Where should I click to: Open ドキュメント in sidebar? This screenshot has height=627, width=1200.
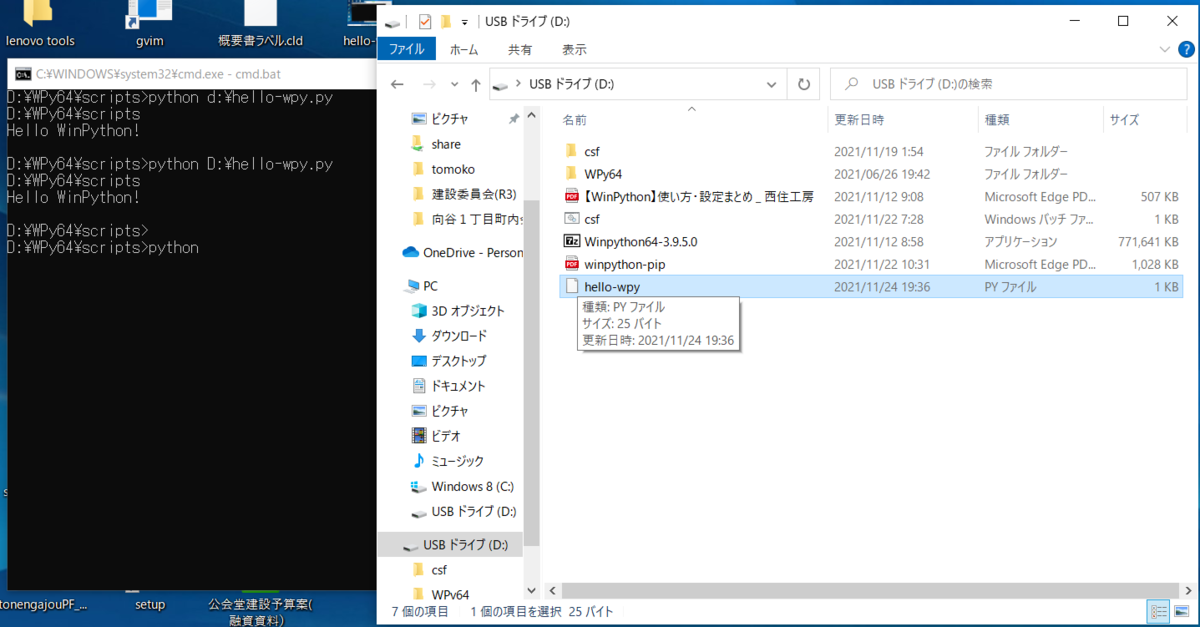[458, 385]
